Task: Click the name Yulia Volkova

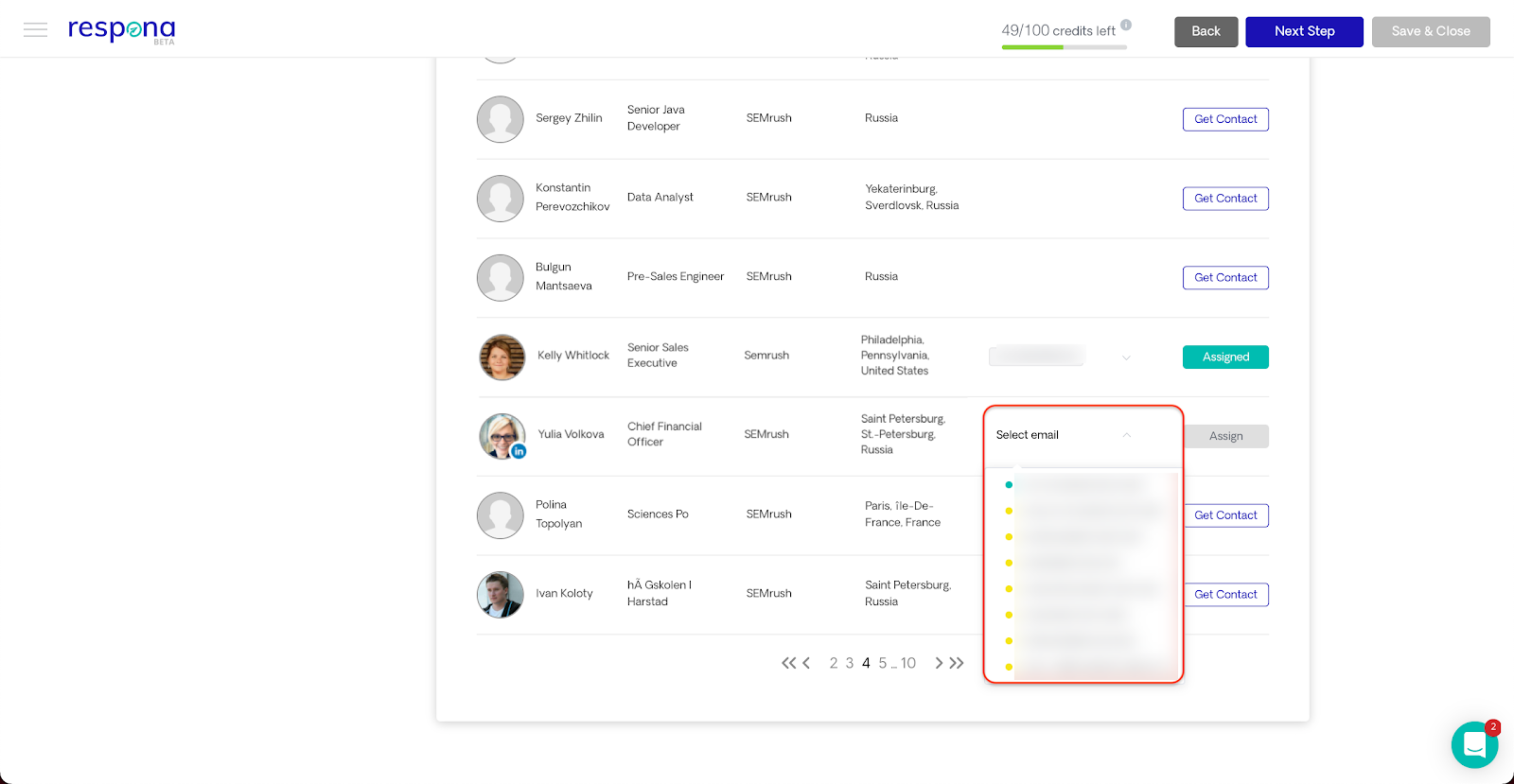Action: [571, 434]
